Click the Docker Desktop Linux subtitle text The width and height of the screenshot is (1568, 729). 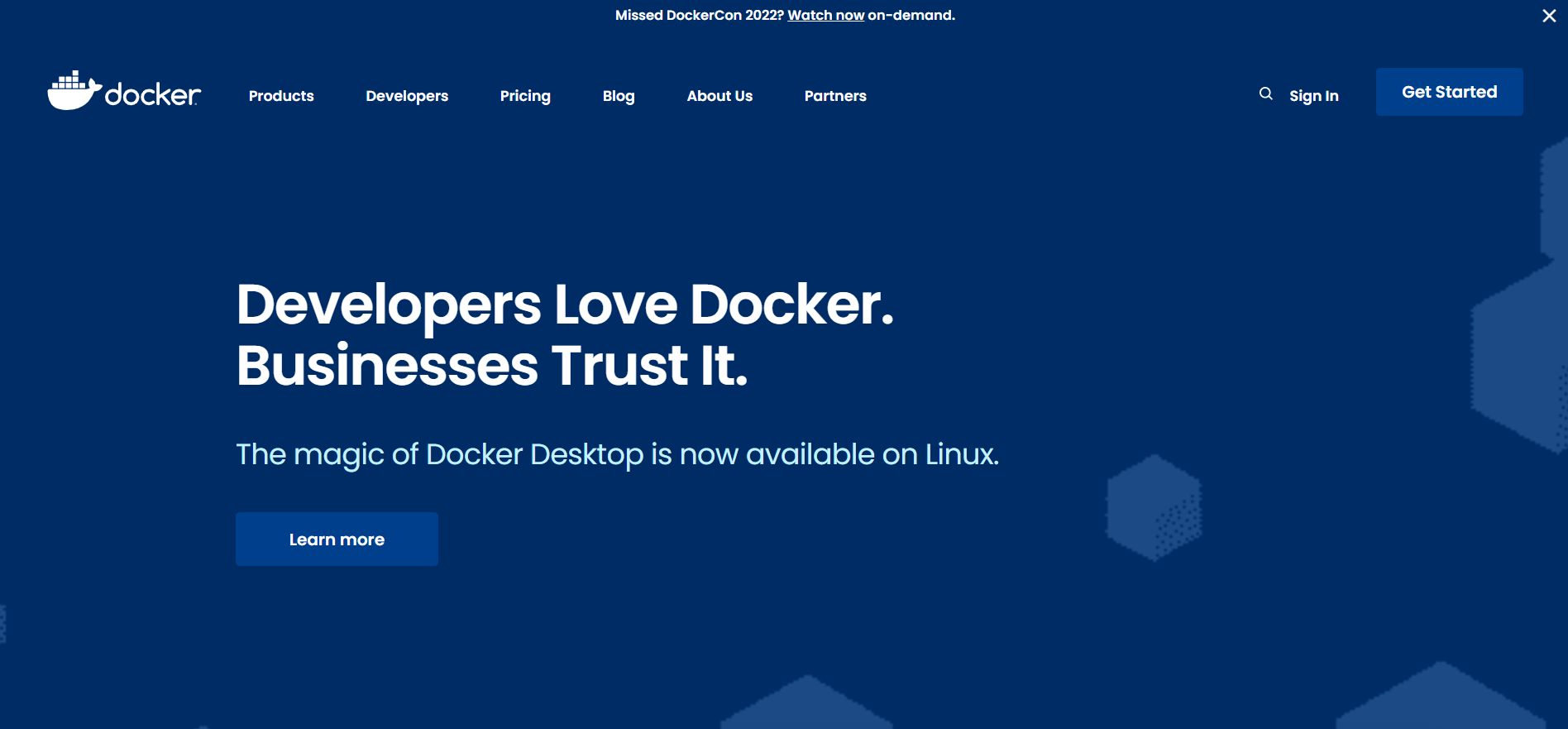pyautogui.click(x=618, y=454)
